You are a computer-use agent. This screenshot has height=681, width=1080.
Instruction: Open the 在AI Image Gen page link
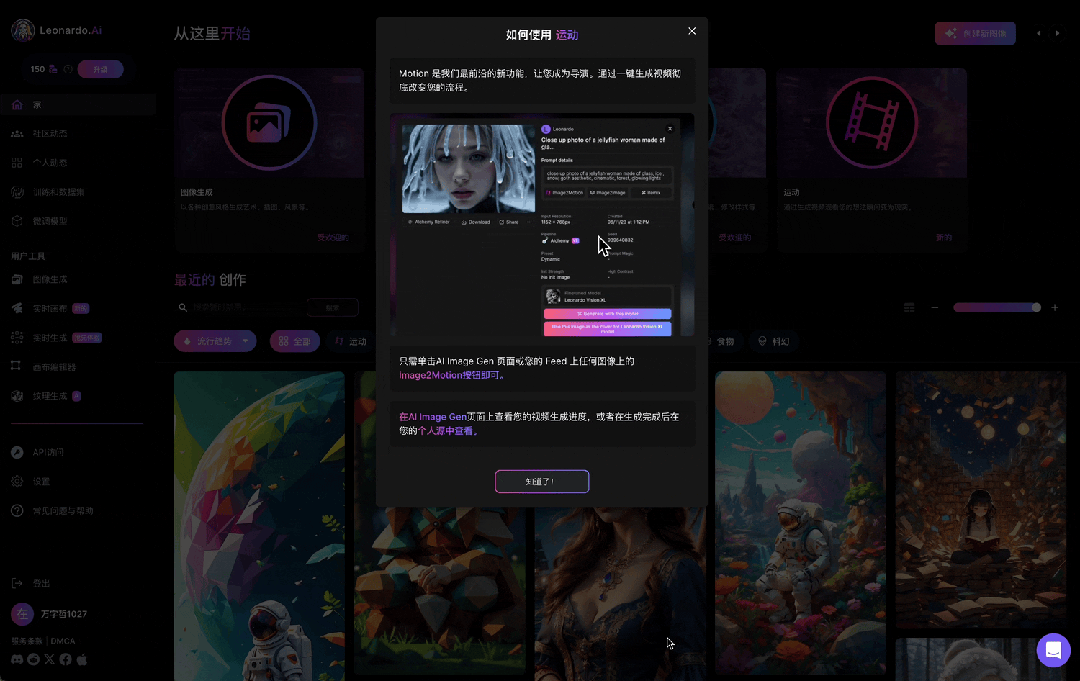tap(433, 417)
